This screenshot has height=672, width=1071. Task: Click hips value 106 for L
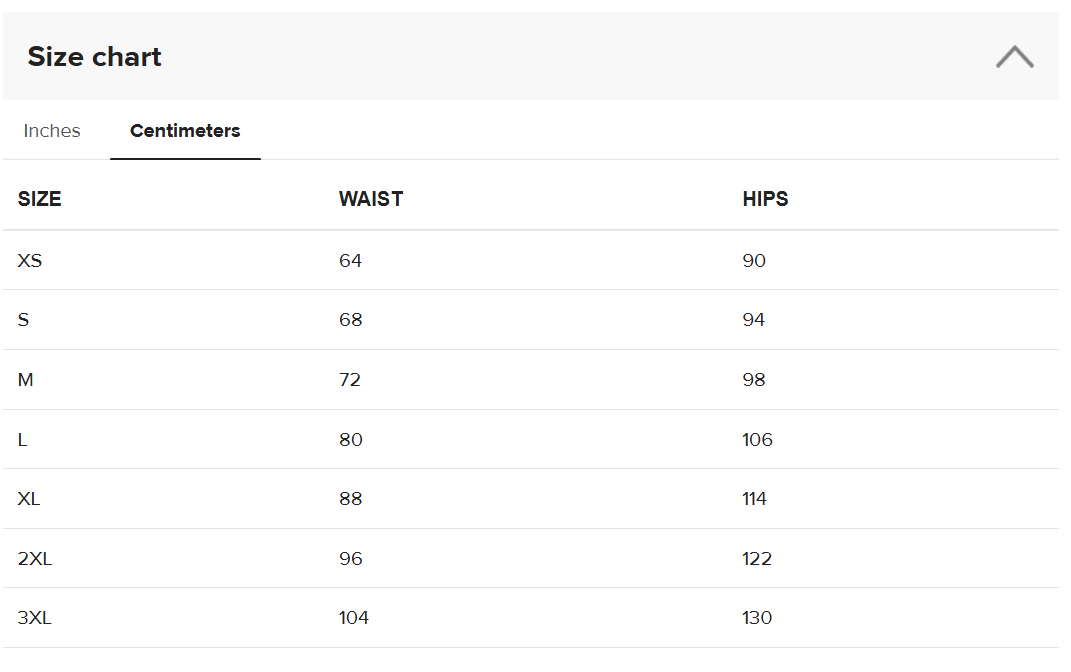757,440
